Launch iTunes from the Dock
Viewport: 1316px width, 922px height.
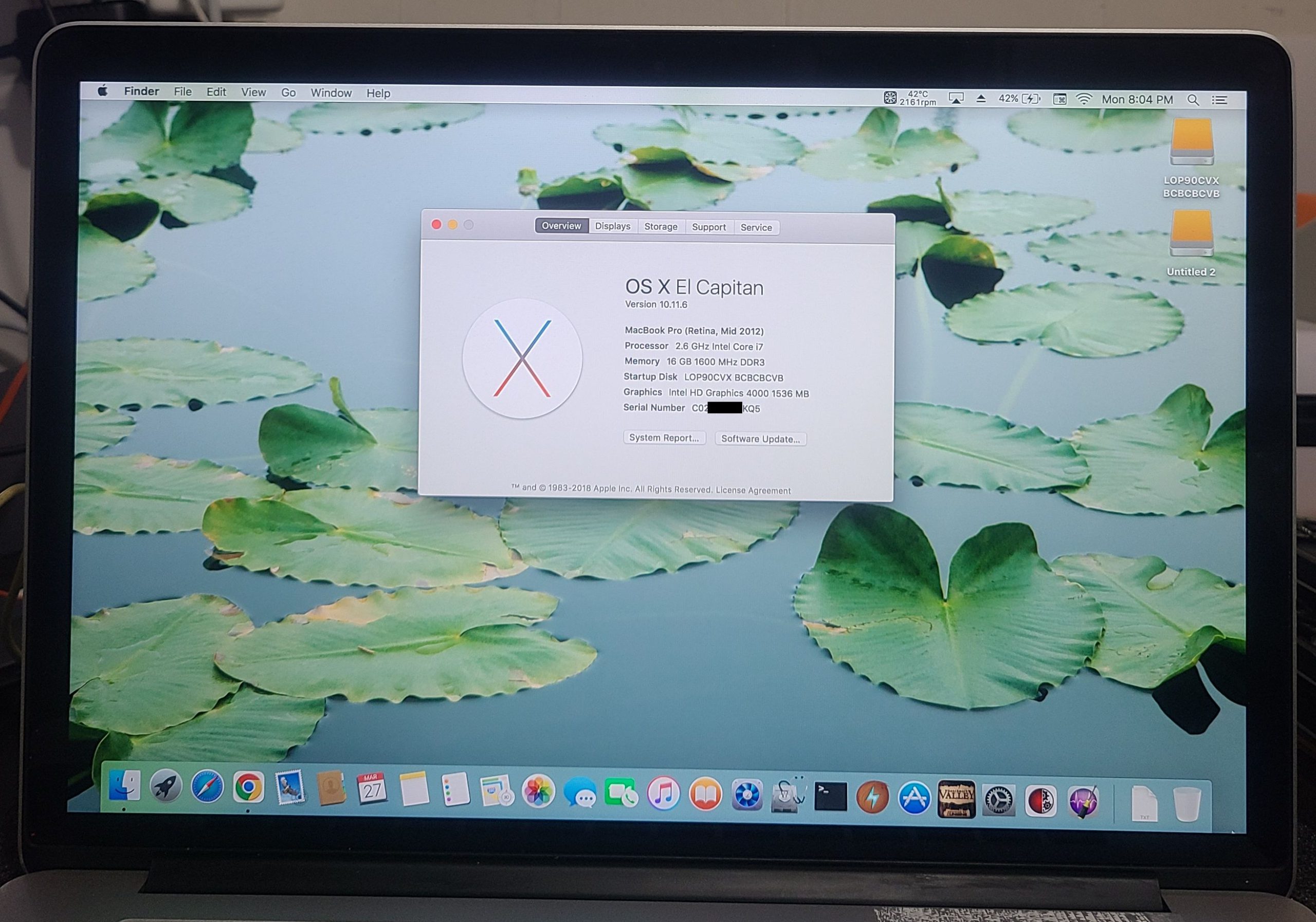[663, 794]
